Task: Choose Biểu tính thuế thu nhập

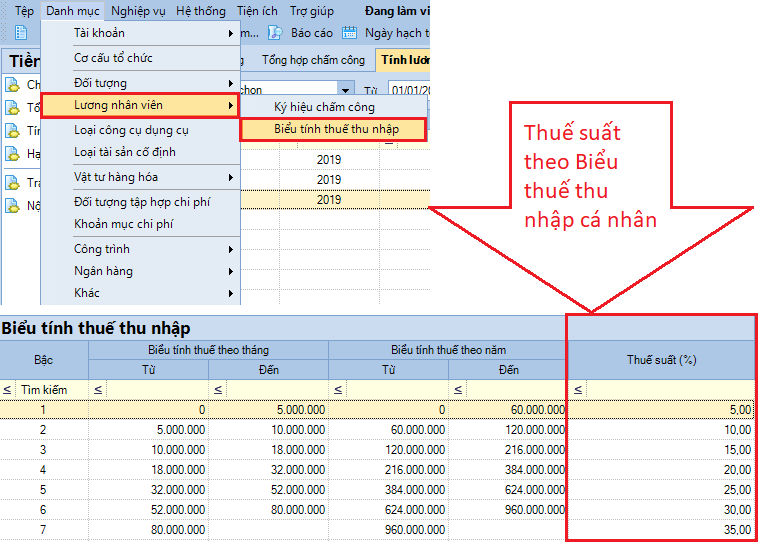Action: pos(333,129)
